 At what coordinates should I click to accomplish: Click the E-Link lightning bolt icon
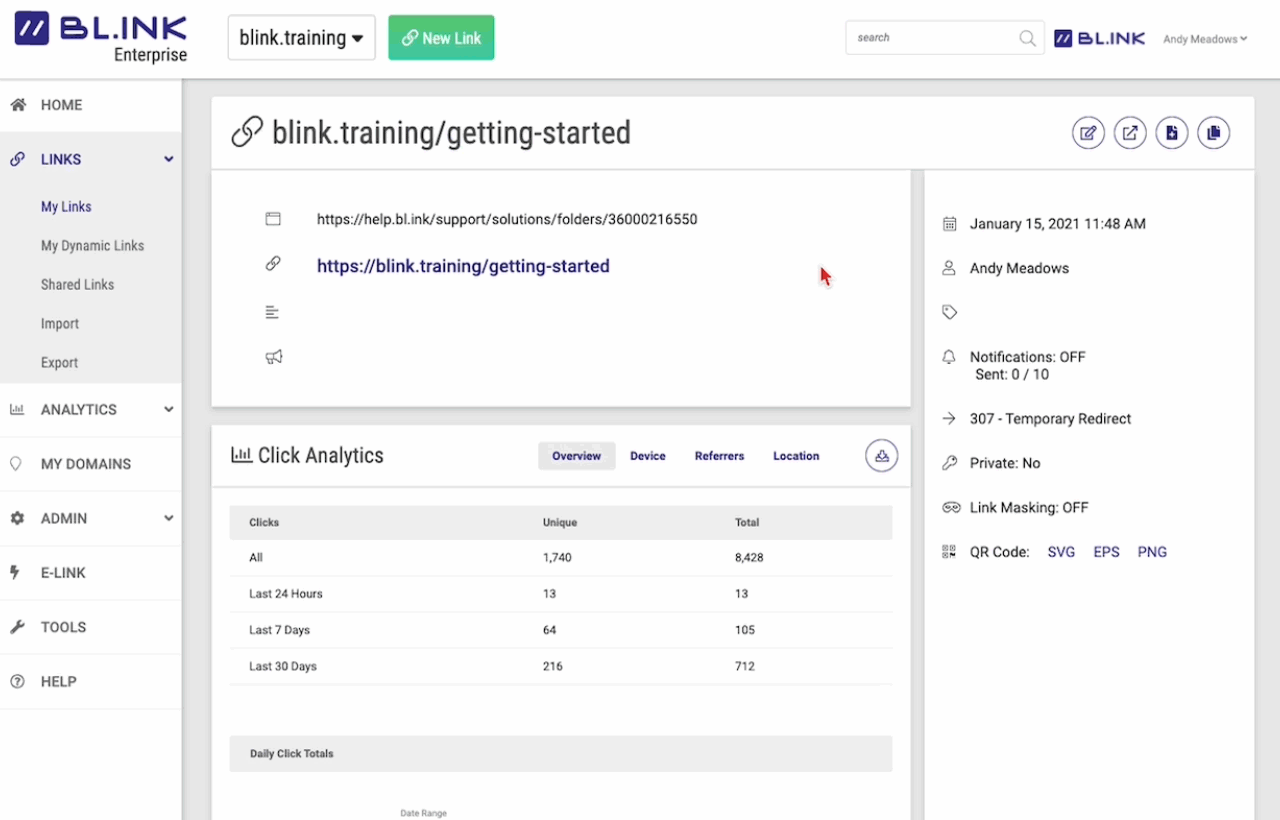click(15, 573)
